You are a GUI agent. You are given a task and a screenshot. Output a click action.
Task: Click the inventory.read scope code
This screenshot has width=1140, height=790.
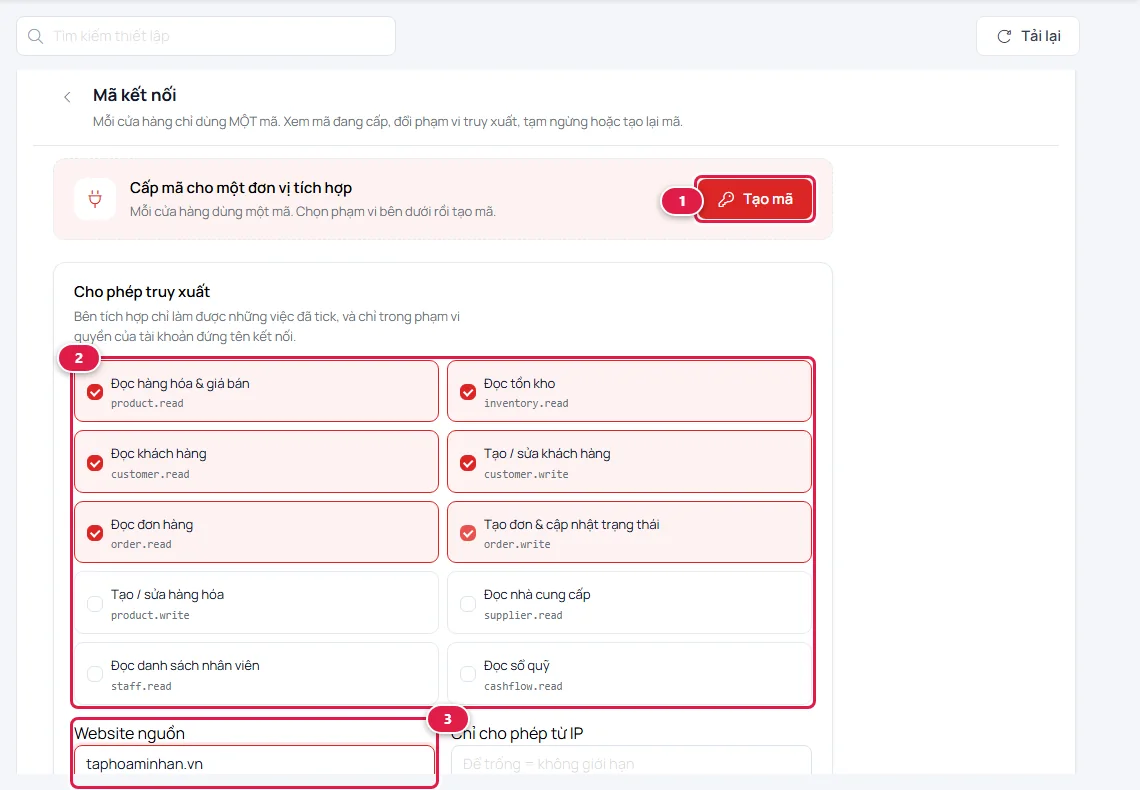pos(526,403)
